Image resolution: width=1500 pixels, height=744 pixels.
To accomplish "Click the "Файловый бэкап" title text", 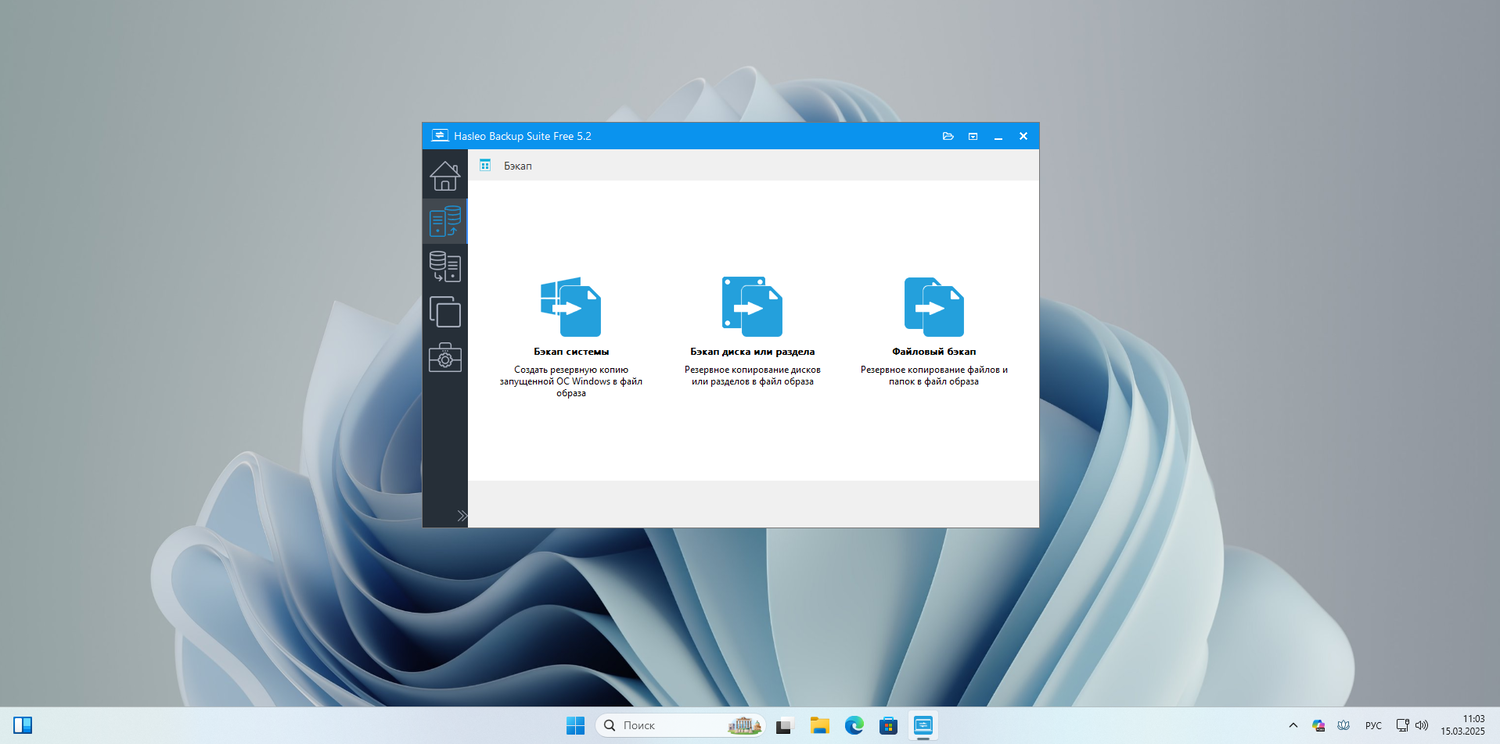I will pyautogui.click(x=934, y=352).
